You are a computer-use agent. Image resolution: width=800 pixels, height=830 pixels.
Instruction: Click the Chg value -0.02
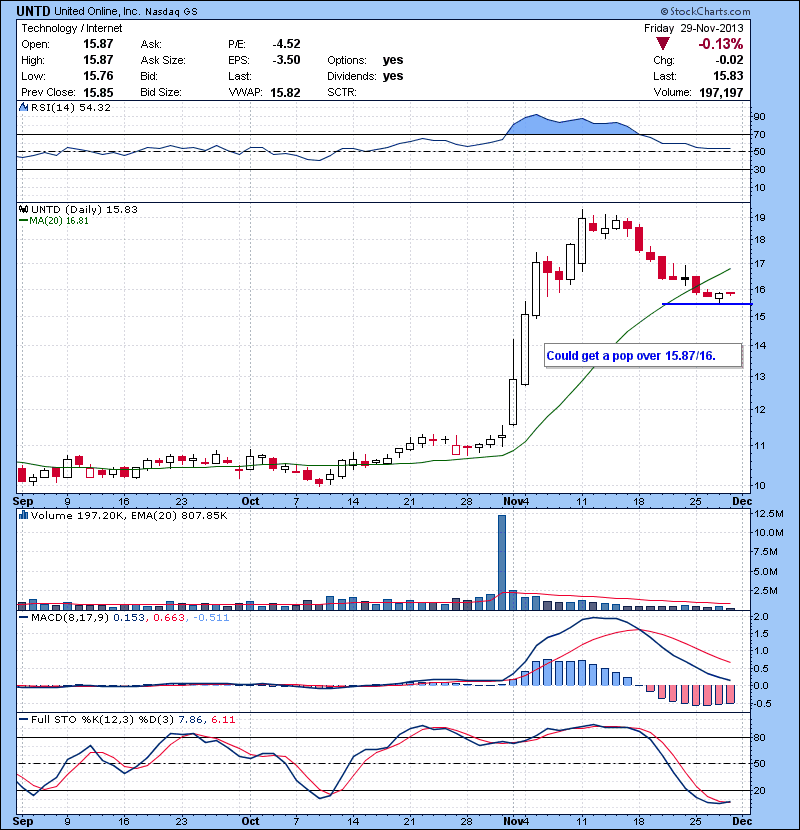tap(730, 60)
